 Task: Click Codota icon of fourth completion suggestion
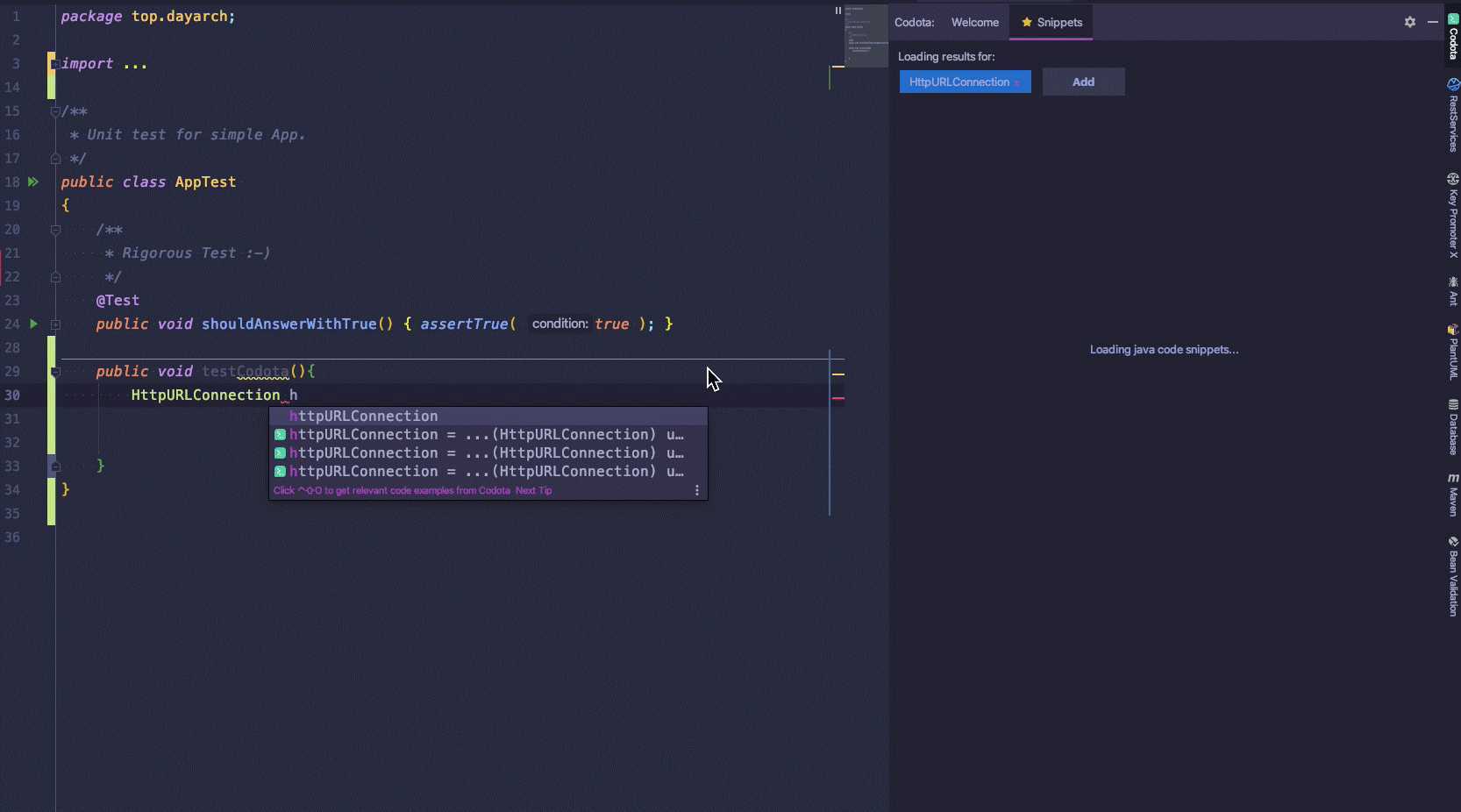280,472
